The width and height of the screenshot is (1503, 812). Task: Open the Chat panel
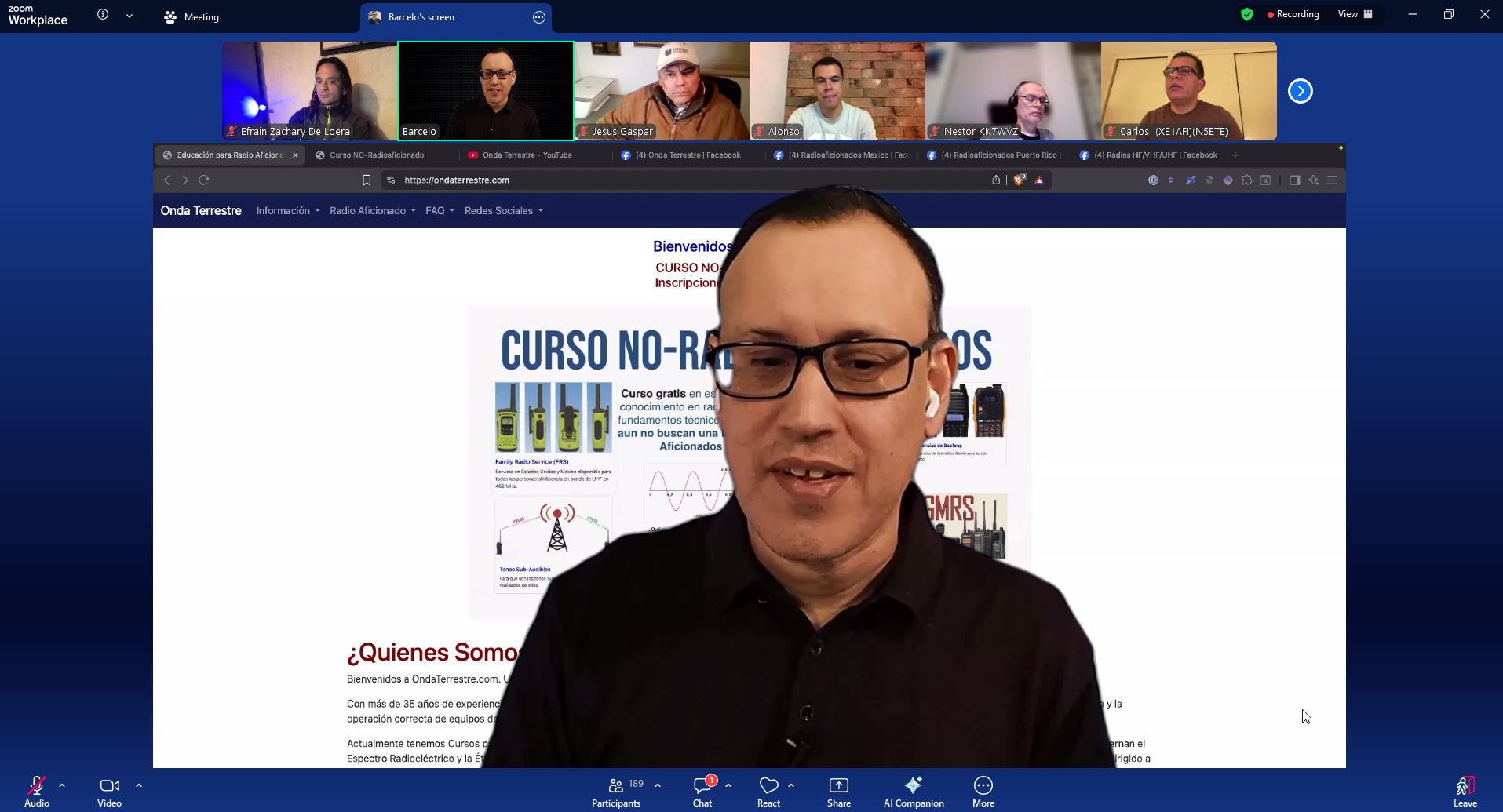pos(702,791)
